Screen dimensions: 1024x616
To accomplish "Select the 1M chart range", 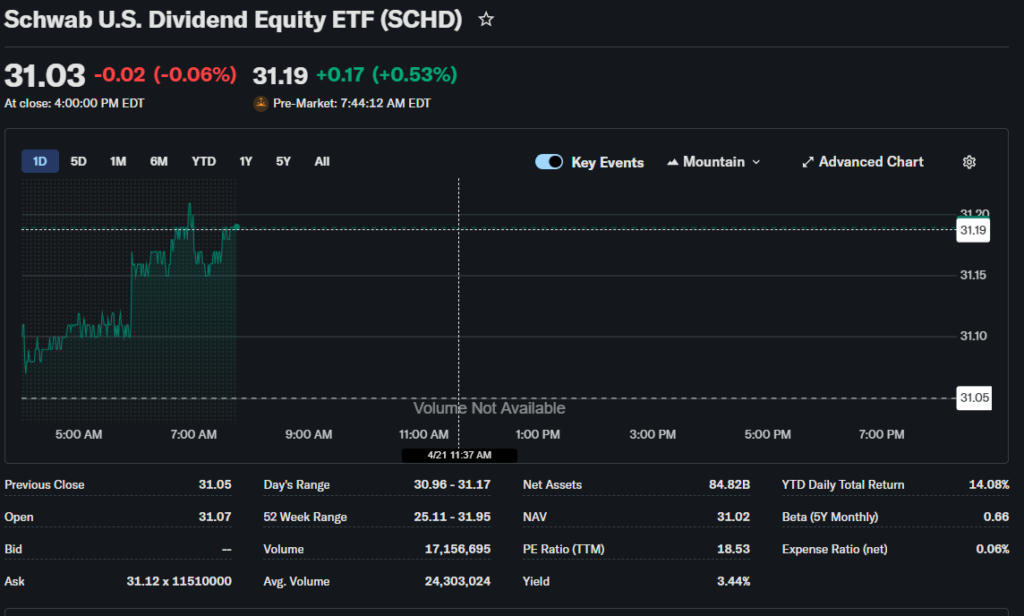I will (x=118, y=162).
